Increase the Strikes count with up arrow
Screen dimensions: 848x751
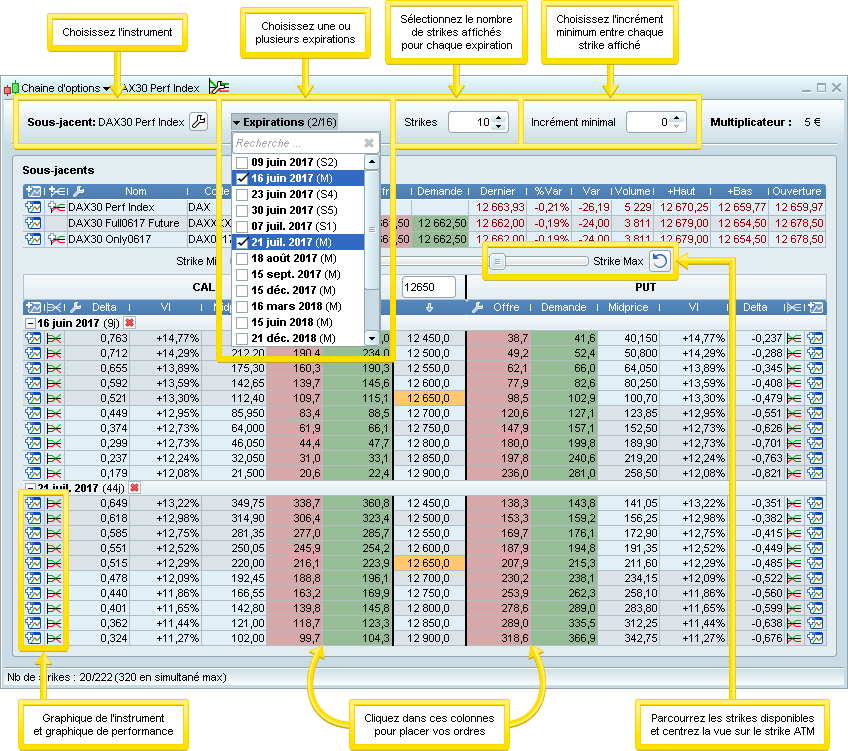click(x=499, y=117)
